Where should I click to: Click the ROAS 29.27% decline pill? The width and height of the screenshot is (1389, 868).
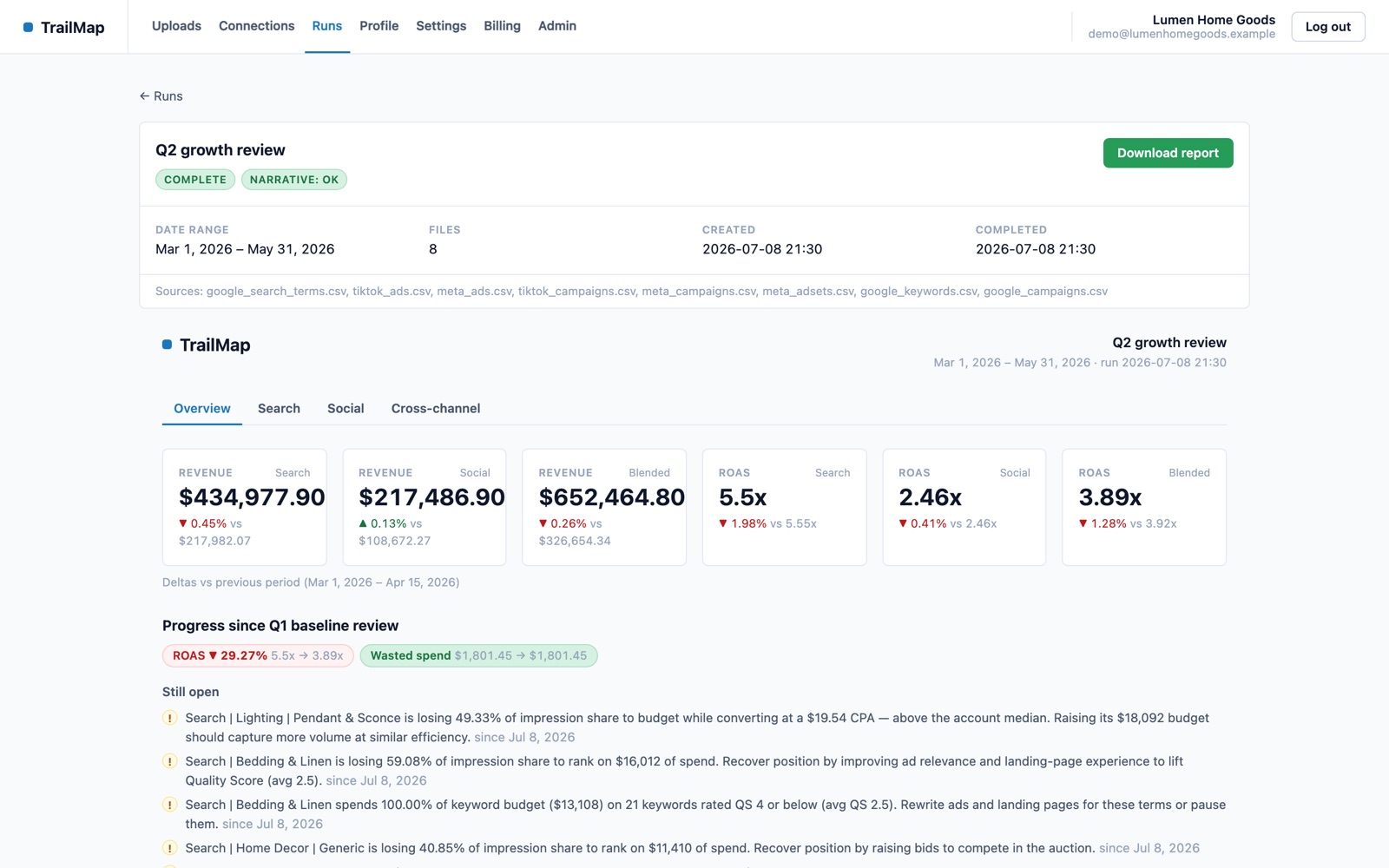click(x=258, y=655)
